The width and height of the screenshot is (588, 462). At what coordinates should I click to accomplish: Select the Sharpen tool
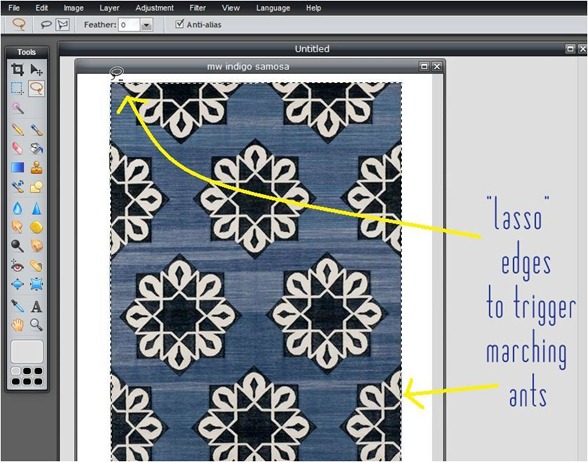click(36, 208)
